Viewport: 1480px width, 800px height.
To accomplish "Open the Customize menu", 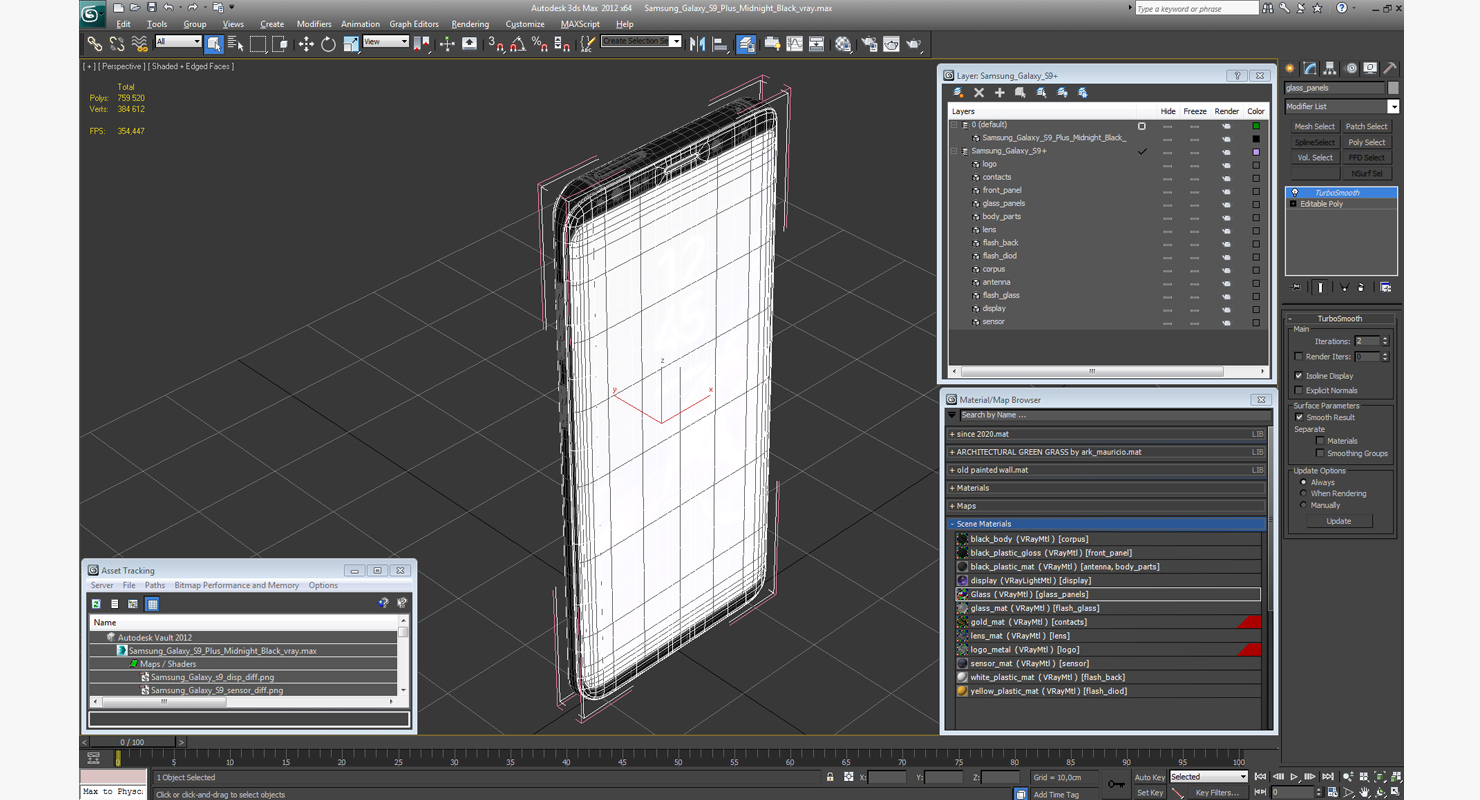I will (525, 24).
